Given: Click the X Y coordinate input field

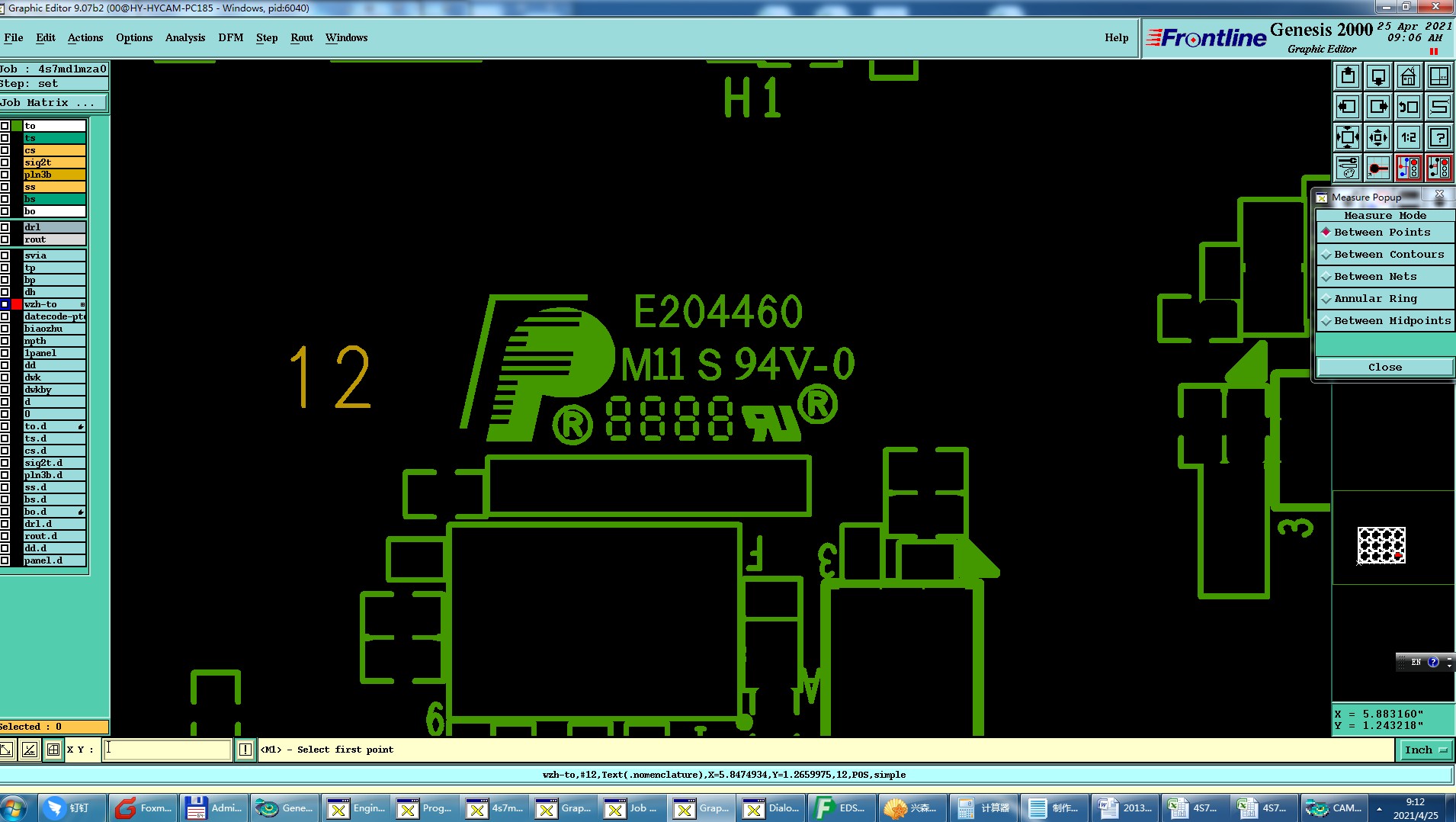Looking at the screenshot, I should [x=167, y=750].
